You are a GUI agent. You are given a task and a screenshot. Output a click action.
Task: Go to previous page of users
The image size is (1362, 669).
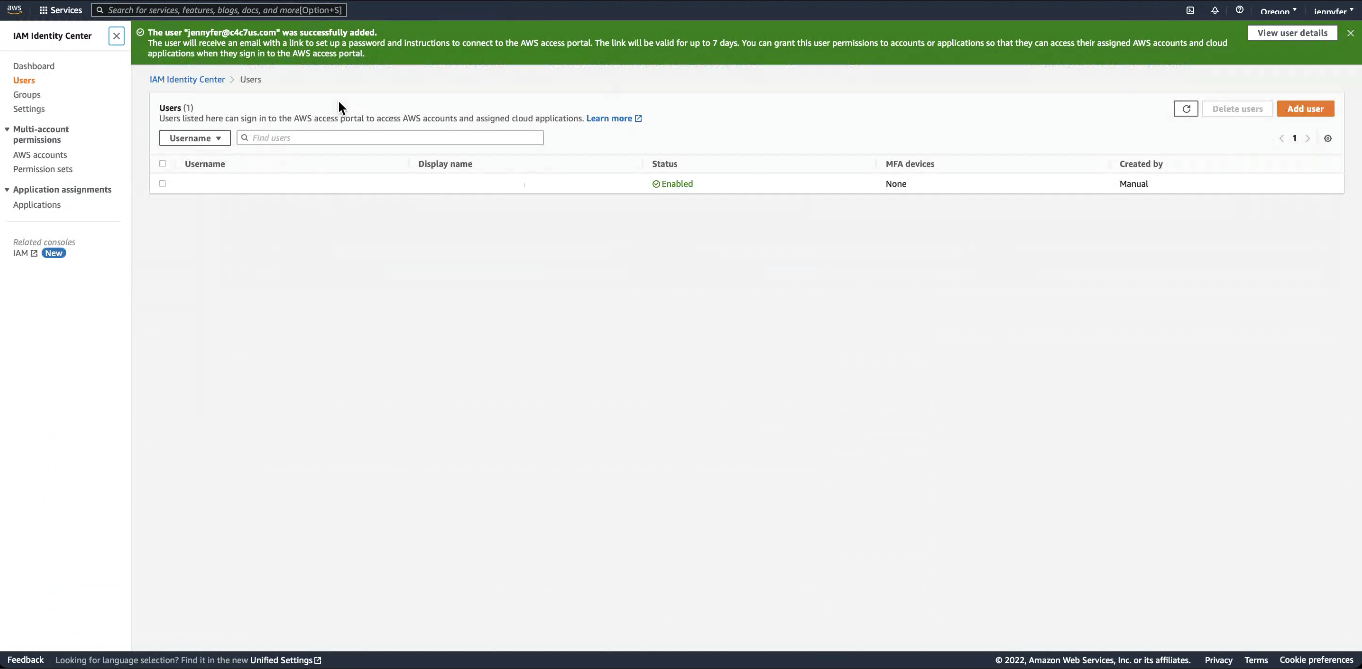tap(1281, 139)
